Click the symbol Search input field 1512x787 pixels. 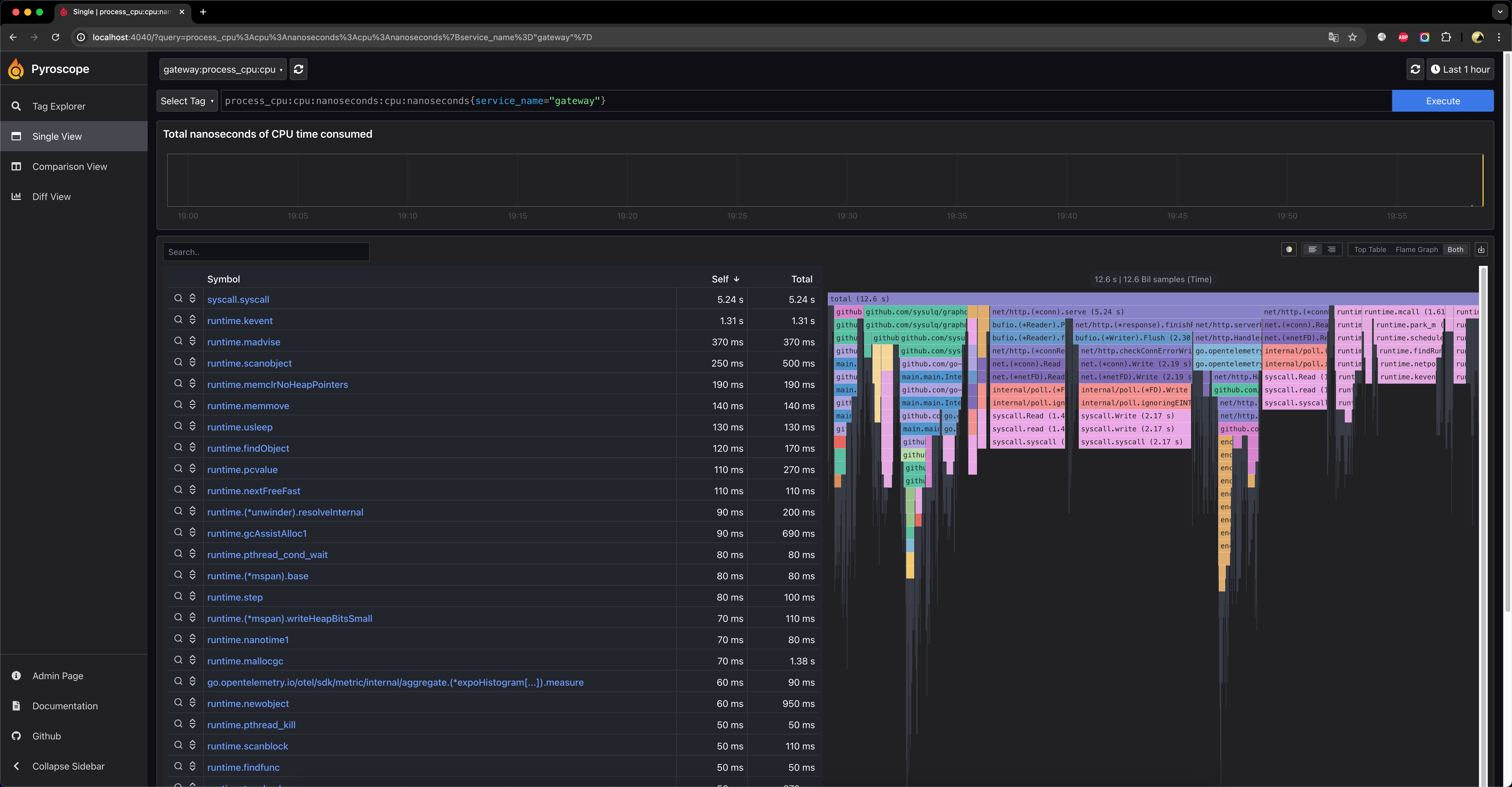[x=266, y=252]
